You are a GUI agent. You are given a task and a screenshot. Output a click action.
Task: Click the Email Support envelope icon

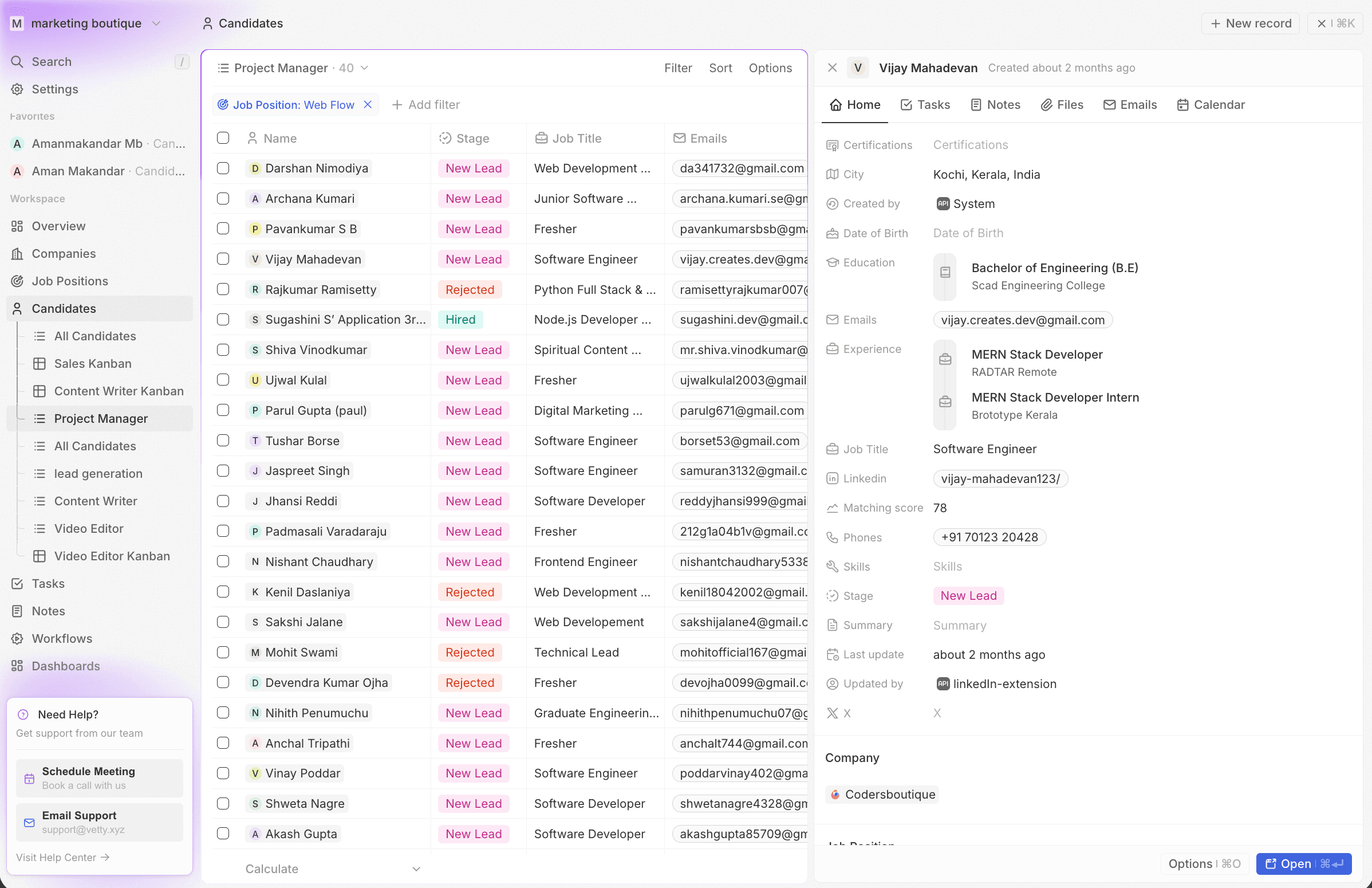point(29,823)
